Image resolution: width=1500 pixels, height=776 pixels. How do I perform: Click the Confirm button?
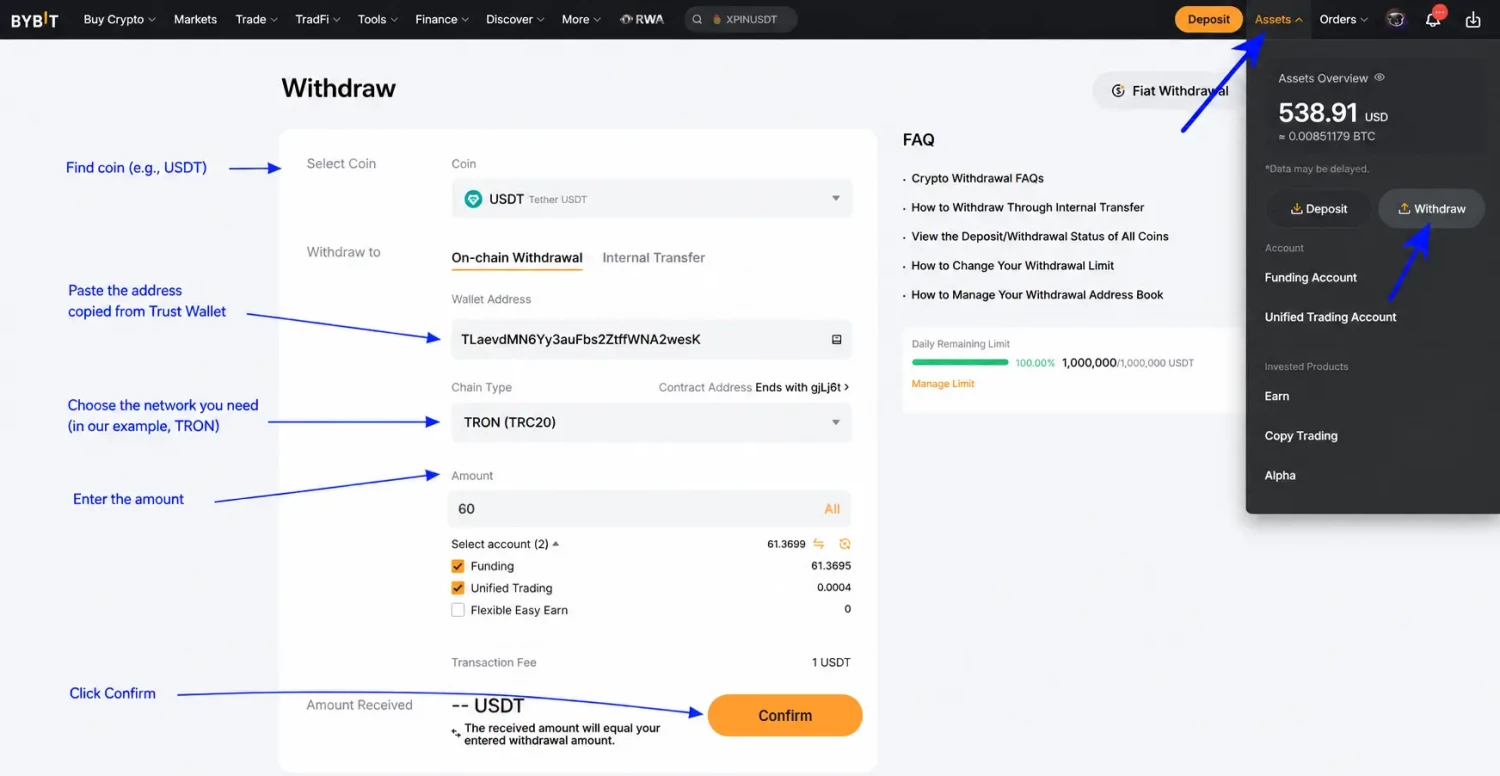[785, 716]
